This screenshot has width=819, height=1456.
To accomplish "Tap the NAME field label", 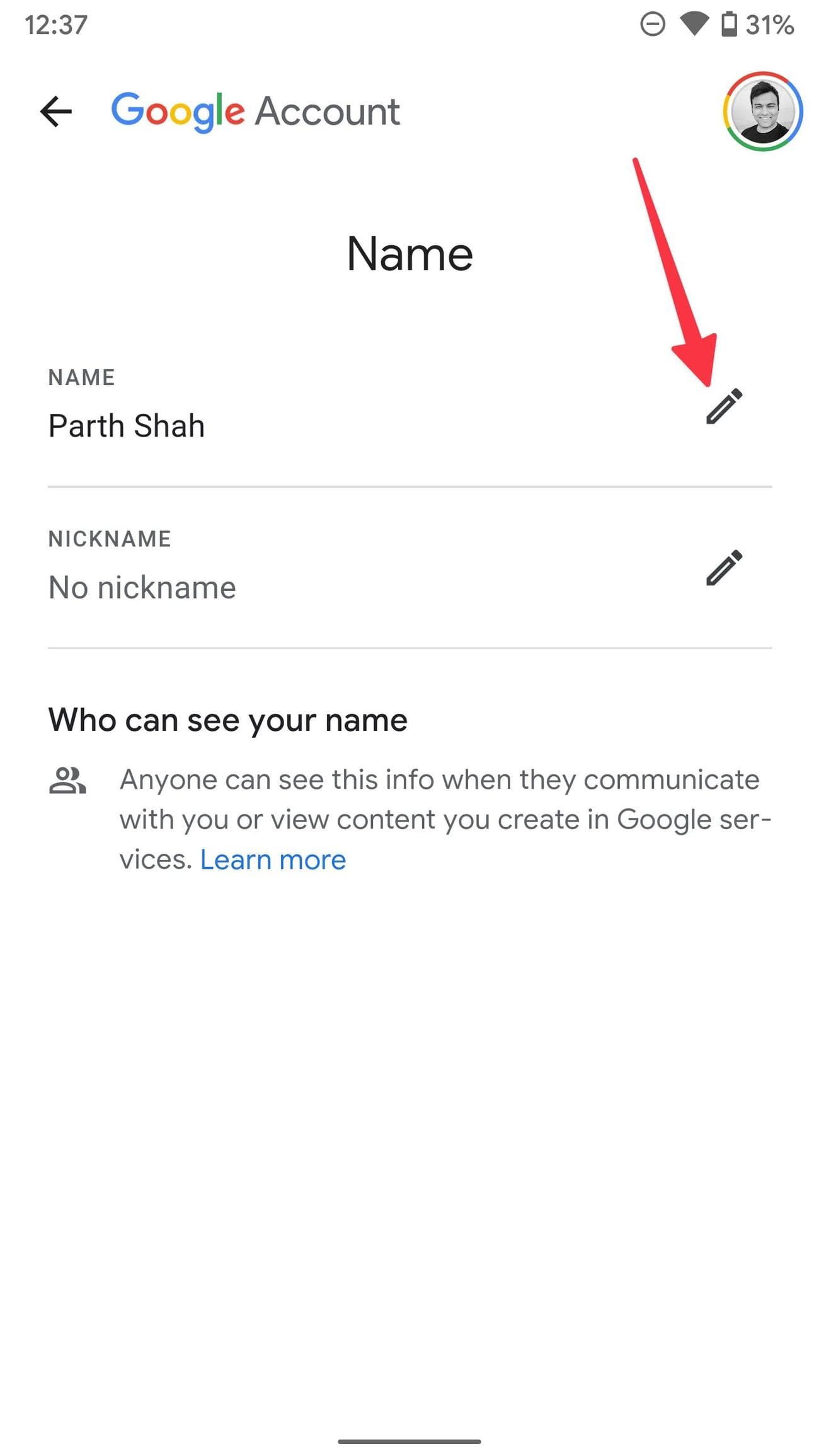I will click(x=82, y=377).
